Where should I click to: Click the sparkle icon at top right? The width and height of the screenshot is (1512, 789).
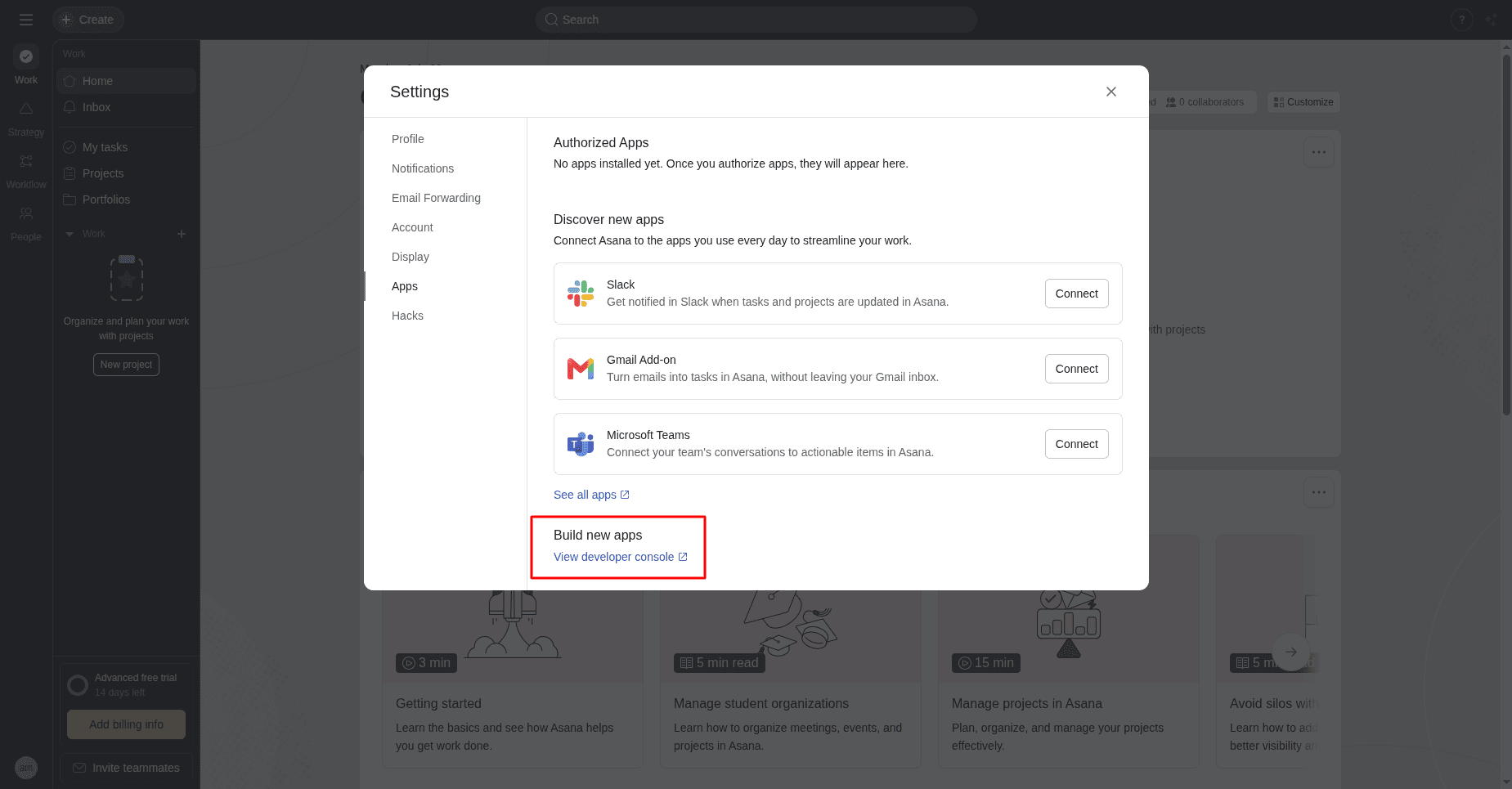pyautogui.click(x=1492, y=20)
